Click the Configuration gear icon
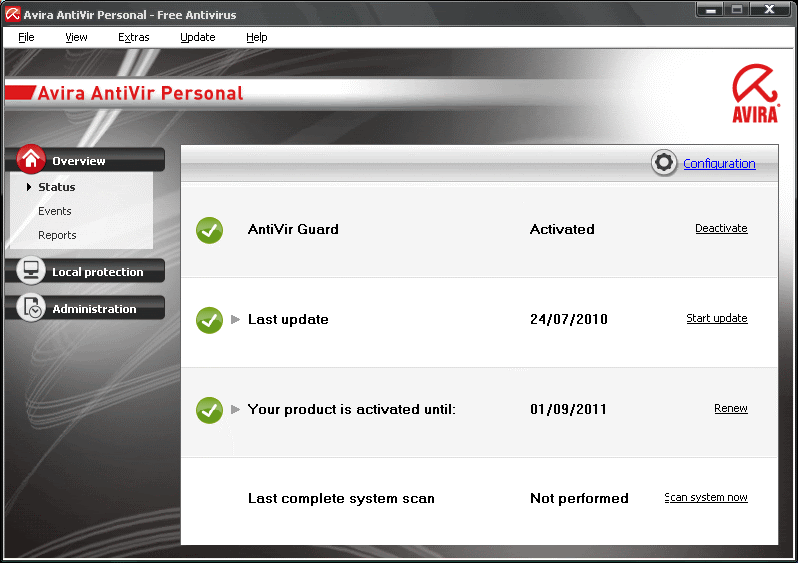This screenshot has height=563, width=798. point(664,163)
